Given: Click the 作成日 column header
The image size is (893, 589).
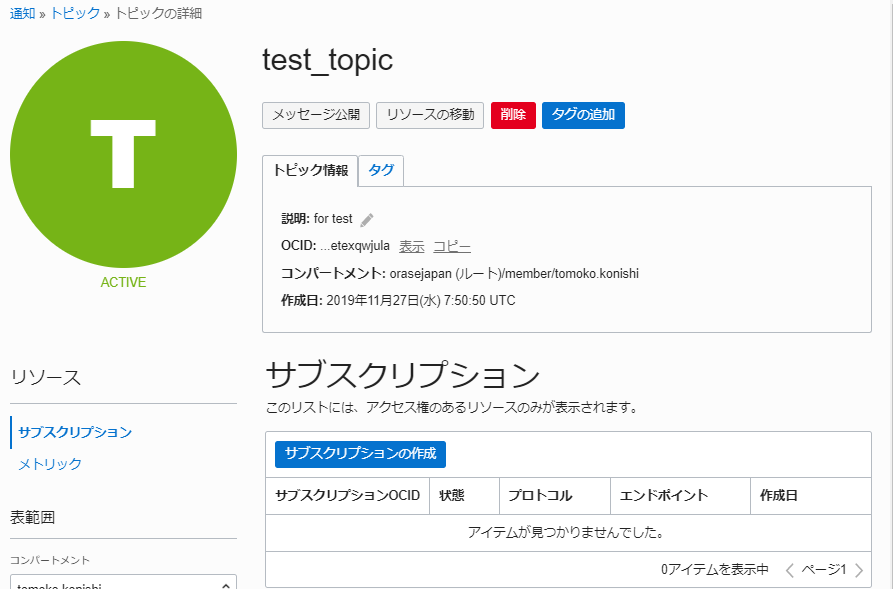Looking at the screenshot, I should pyautogui.click(x=778, y=496).
